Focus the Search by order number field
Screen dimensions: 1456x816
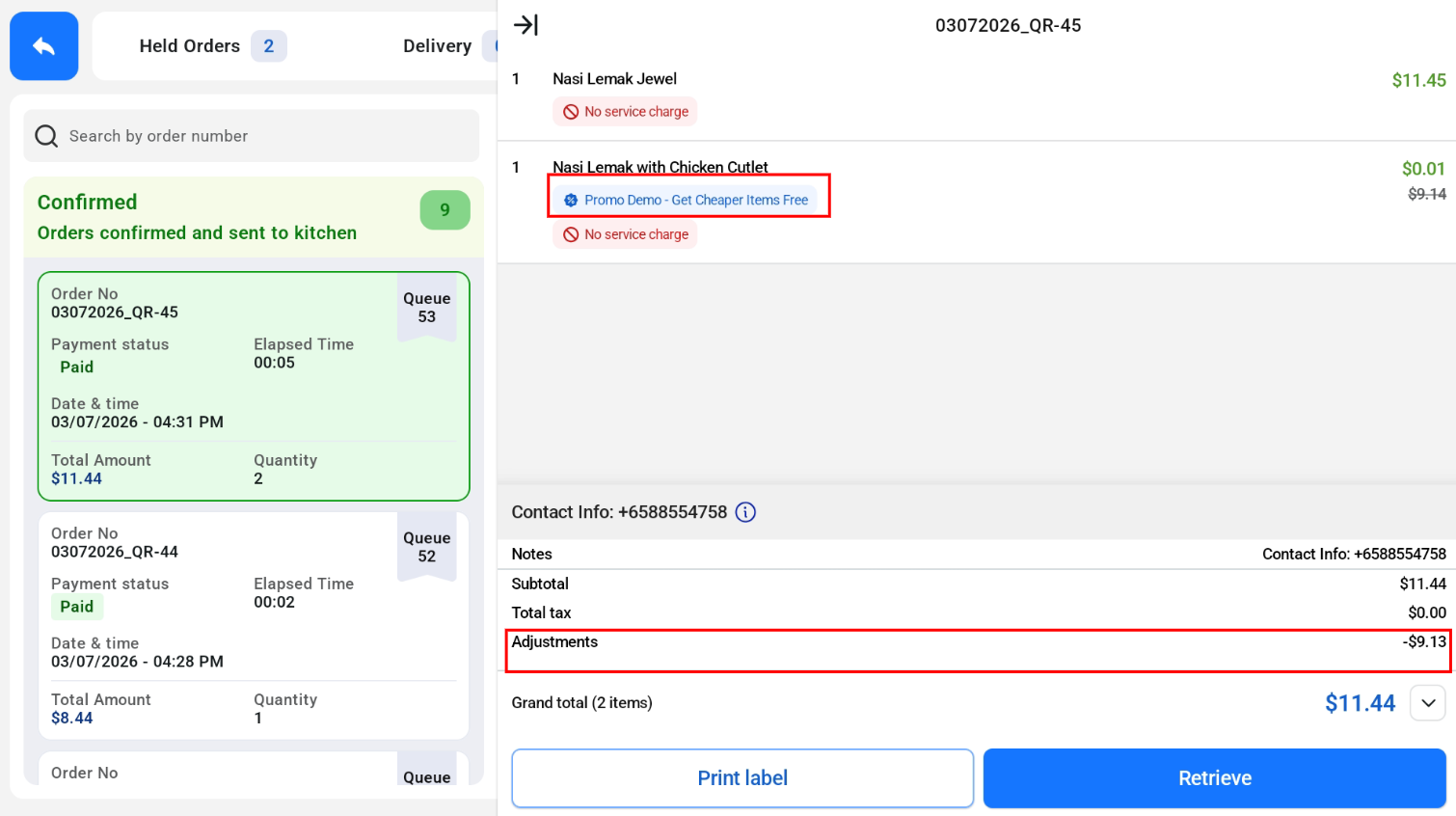[x=252, y=136]
